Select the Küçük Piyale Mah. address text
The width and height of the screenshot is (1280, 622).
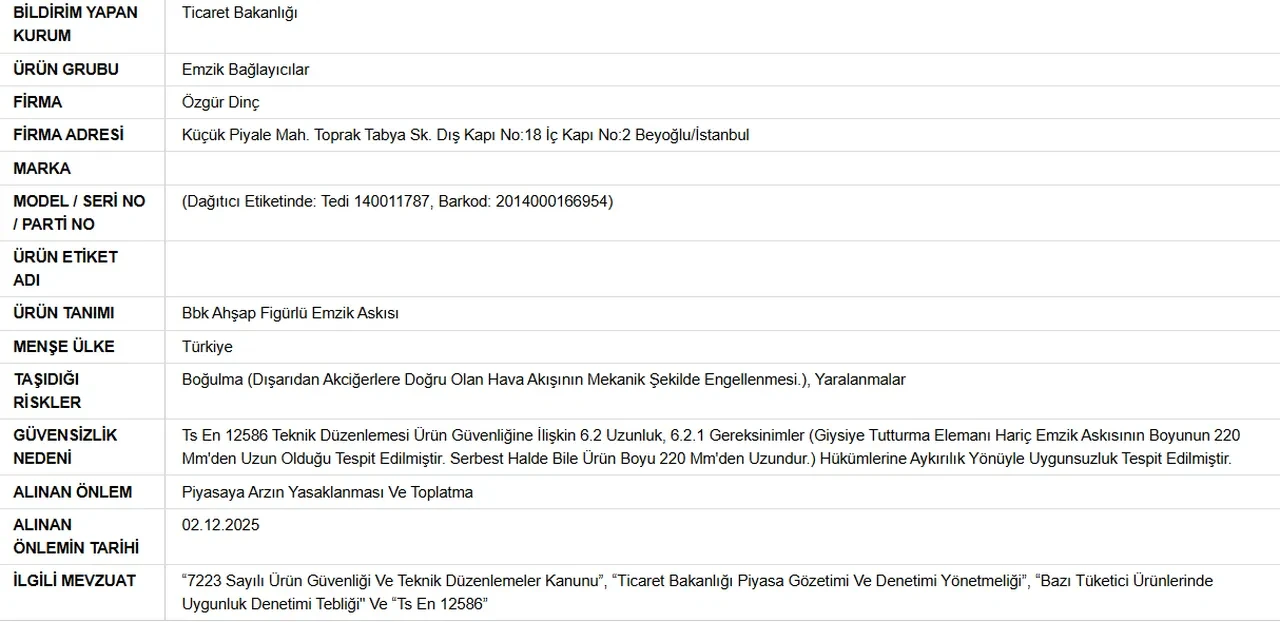click(465, 135)
